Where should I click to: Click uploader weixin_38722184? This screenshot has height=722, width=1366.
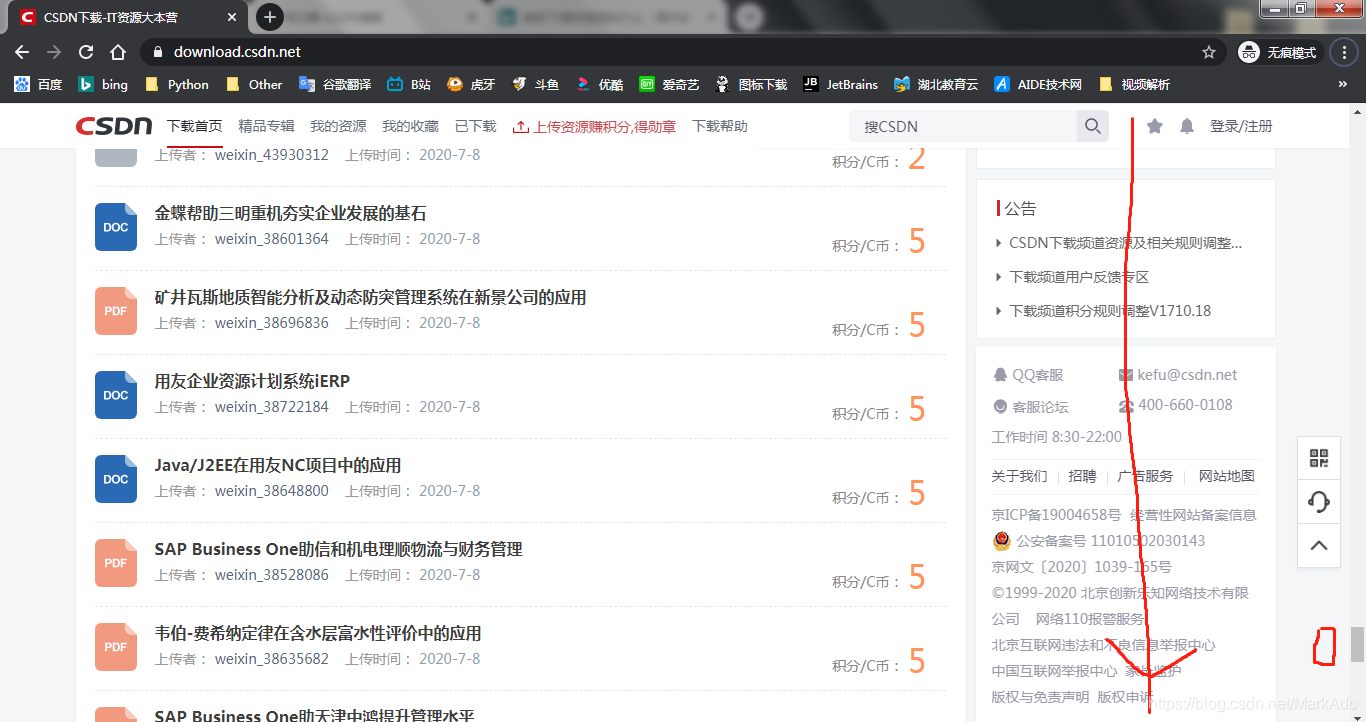click(271, 407)
